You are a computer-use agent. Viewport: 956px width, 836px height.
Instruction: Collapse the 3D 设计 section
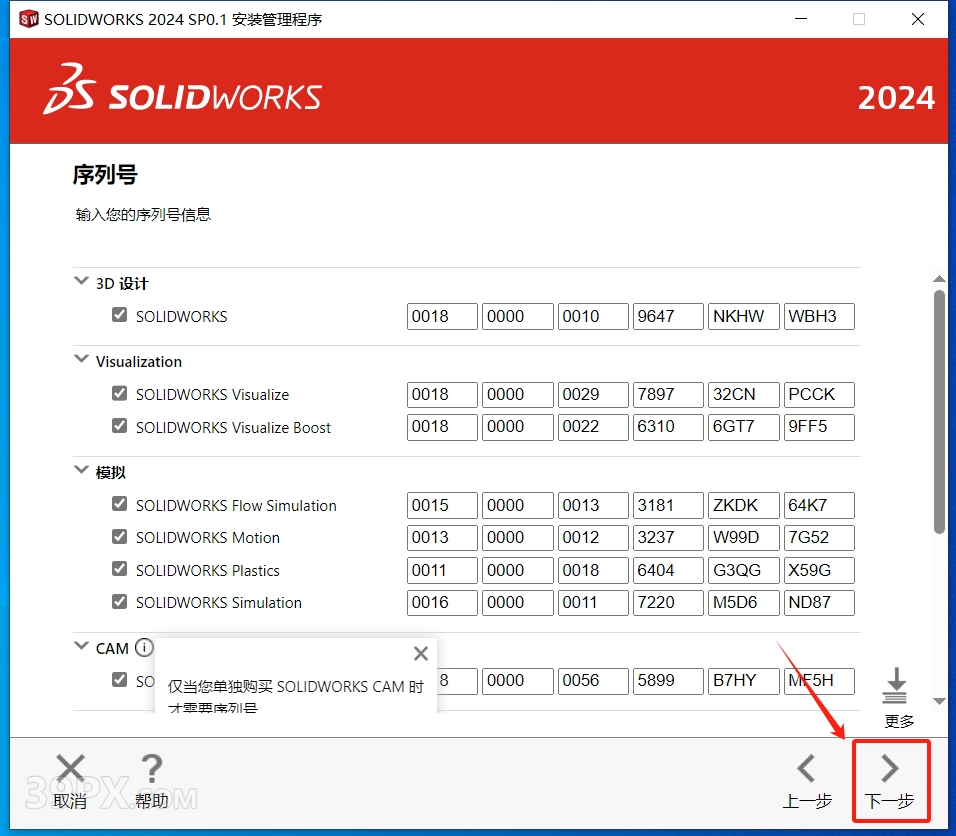(x=82, y=282)
